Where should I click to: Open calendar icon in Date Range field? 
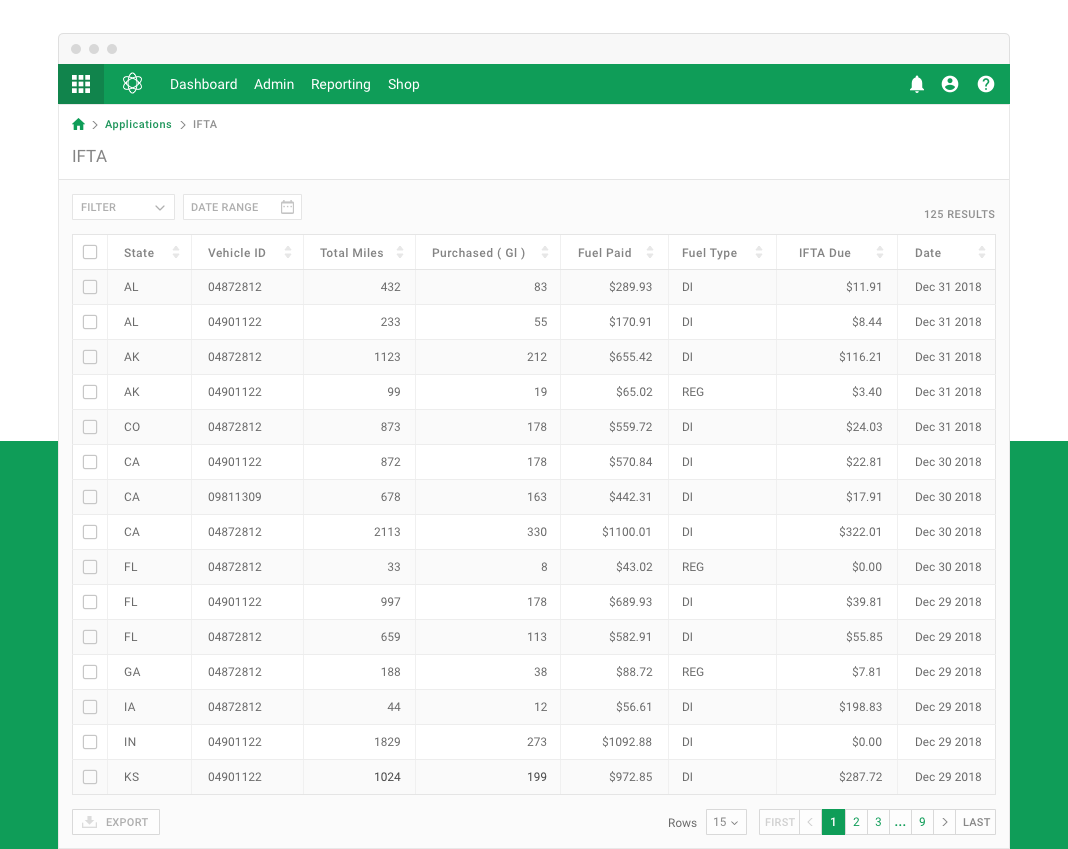tap(287, 207)
